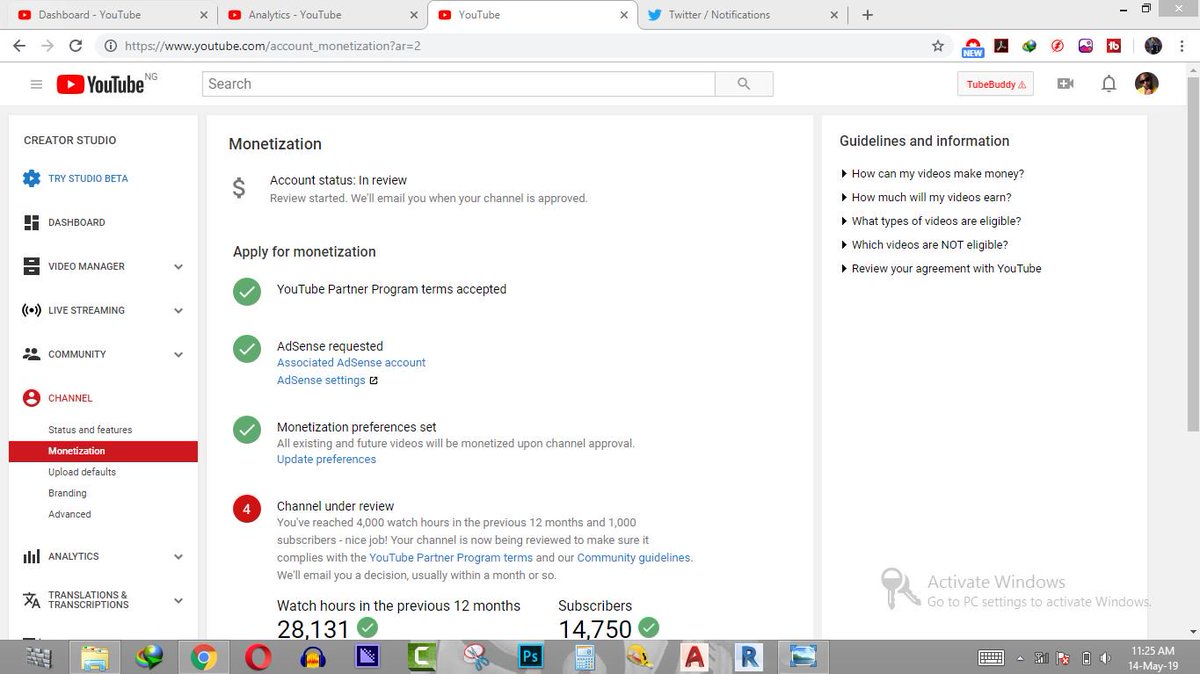Switch to the Analytics - YouTube tab
Image resolution: width=1200 pixels, height=674 pixels.
(322, 15)
